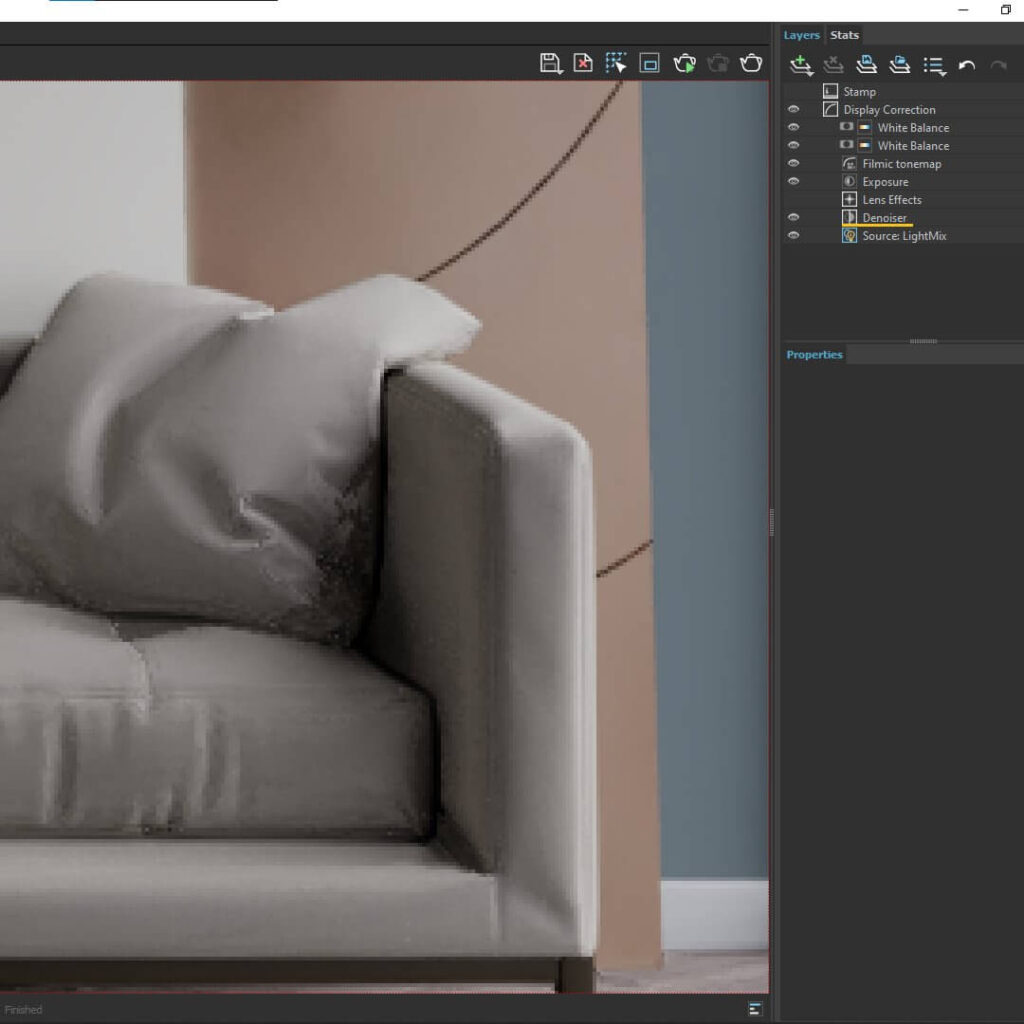Undo the last layer change
This screenshot has width=1024, height=1024.
point(966,64)
